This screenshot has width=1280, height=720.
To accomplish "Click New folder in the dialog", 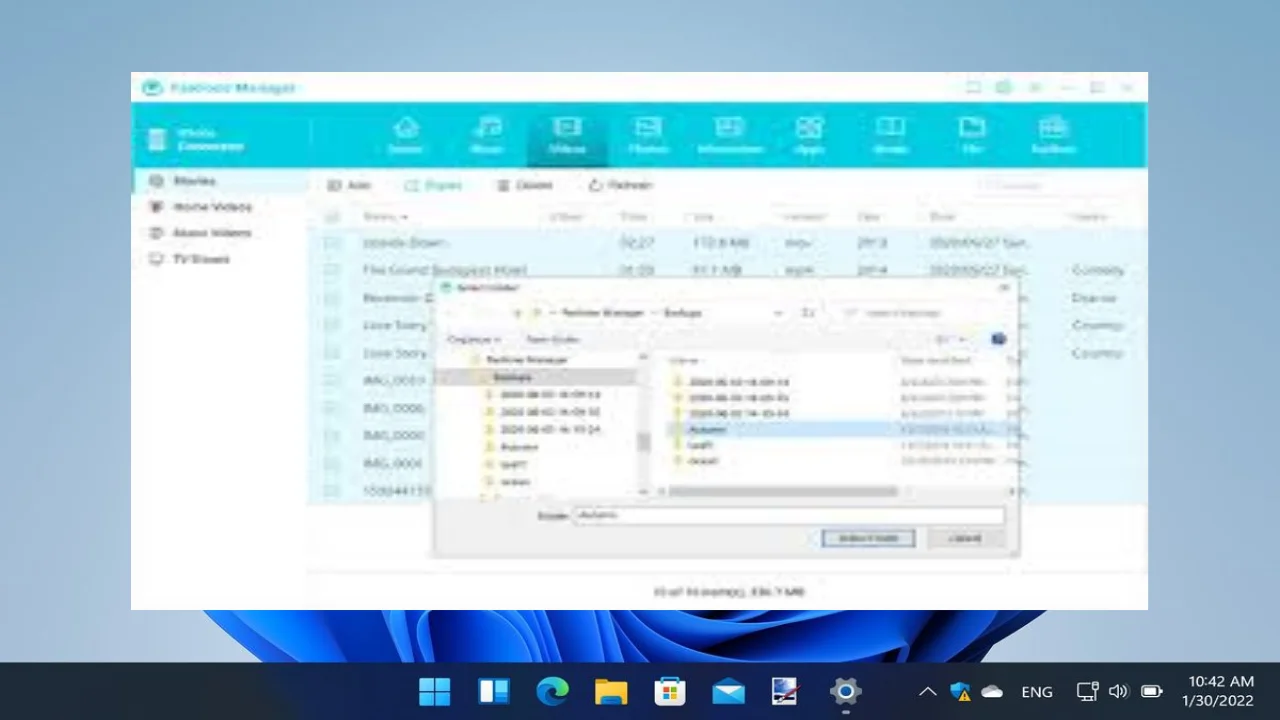I will (552, 340).
